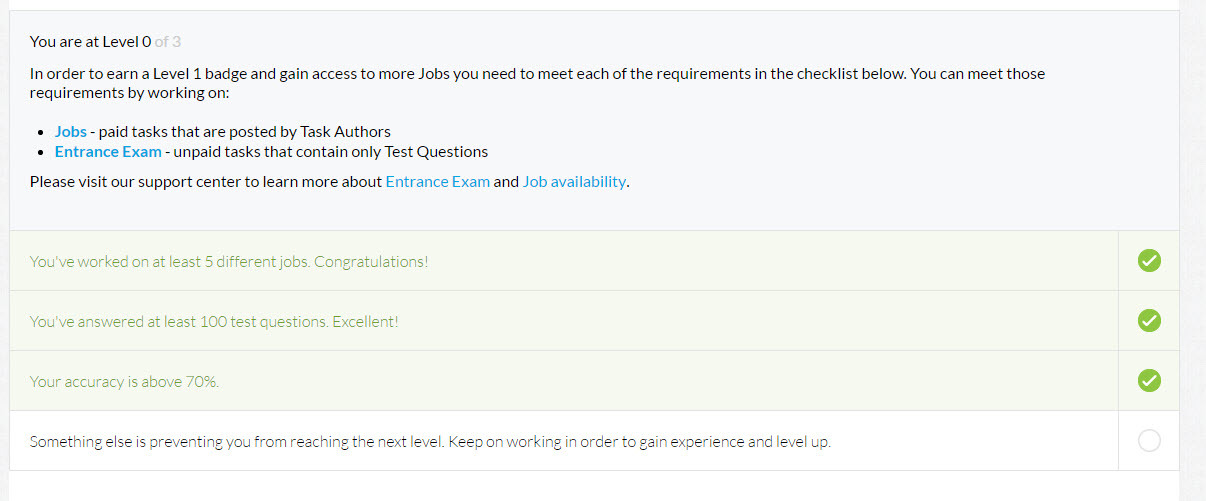Viewport: 1206px width, 501px height.
Task: Click the bullet point beside Jobs
Action: [x=41, y=133]
